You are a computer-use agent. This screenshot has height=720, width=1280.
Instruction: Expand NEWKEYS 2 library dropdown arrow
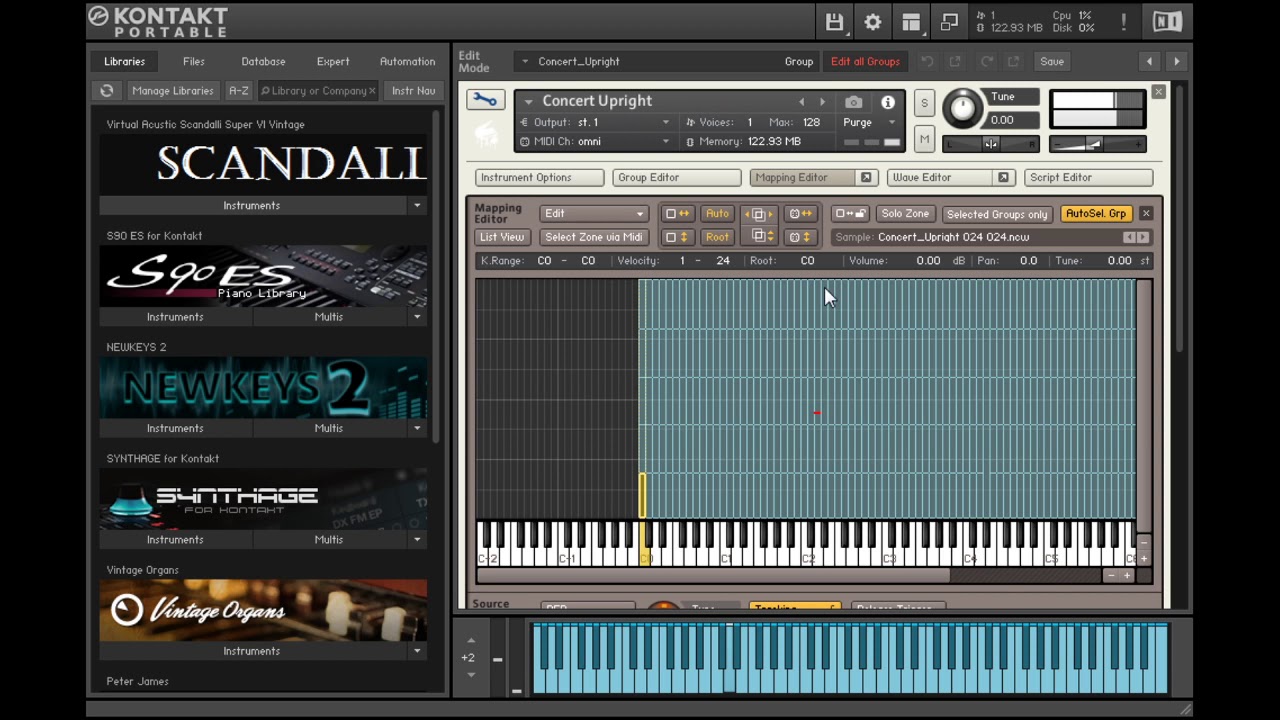pos(417,428)
